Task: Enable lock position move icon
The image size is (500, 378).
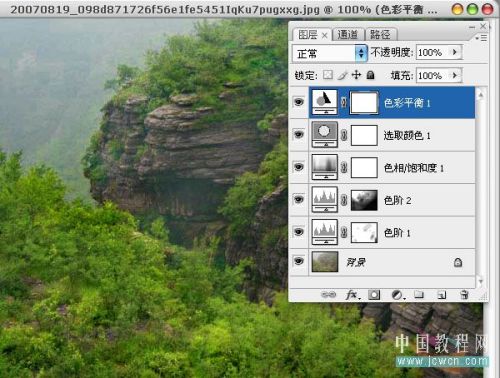Action: pyautogui.click(x=356, y=75)
